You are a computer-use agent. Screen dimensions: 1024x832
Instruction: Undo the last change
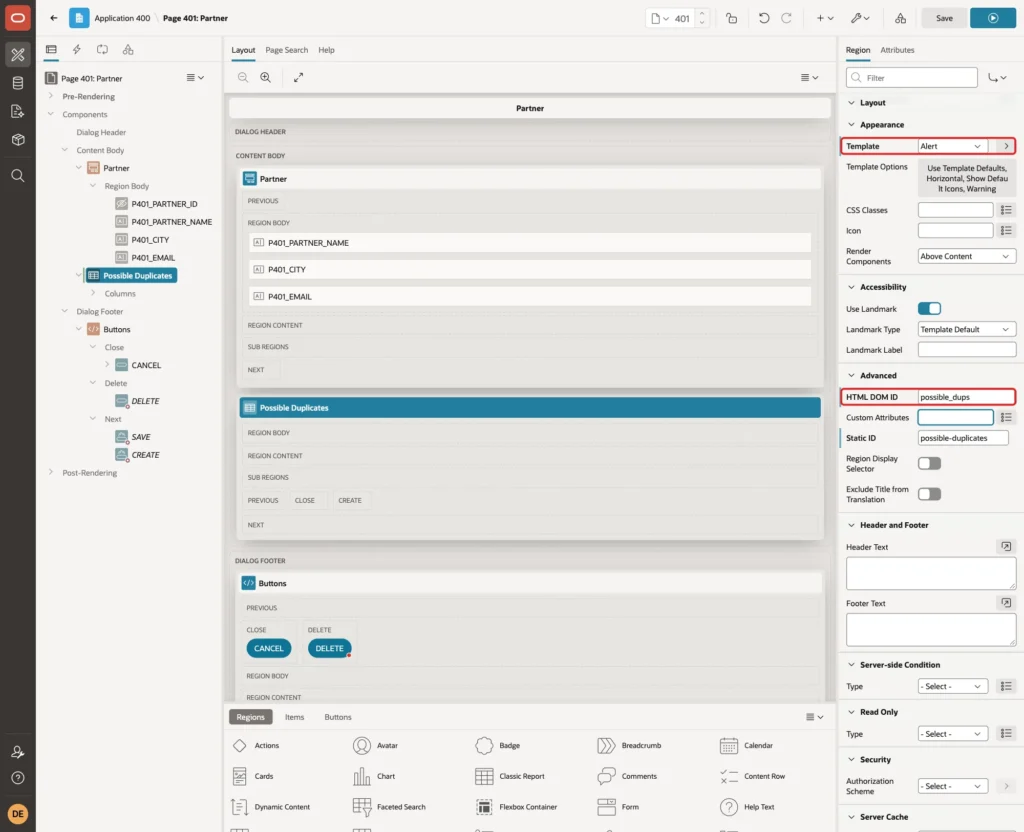(763, 18)
